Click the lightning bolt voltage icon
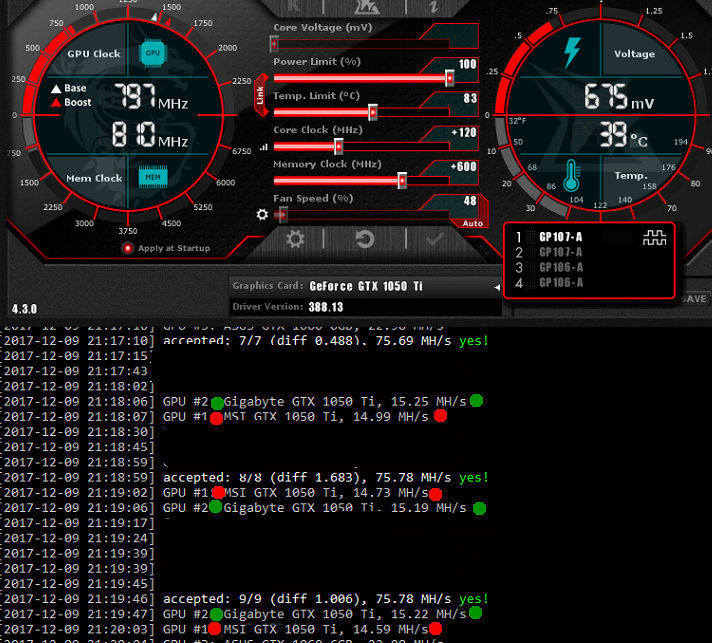 572,53
